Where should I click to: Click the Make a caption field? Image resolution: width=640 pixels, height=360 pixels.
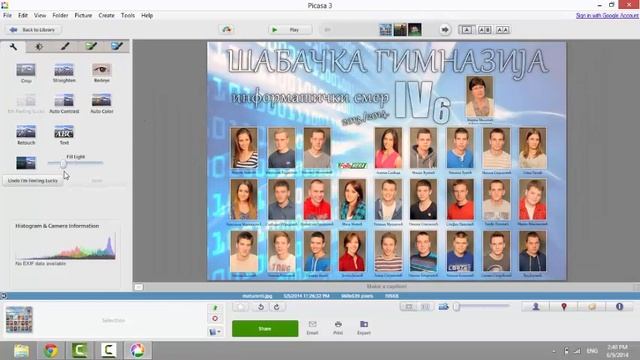coord(386,287)
